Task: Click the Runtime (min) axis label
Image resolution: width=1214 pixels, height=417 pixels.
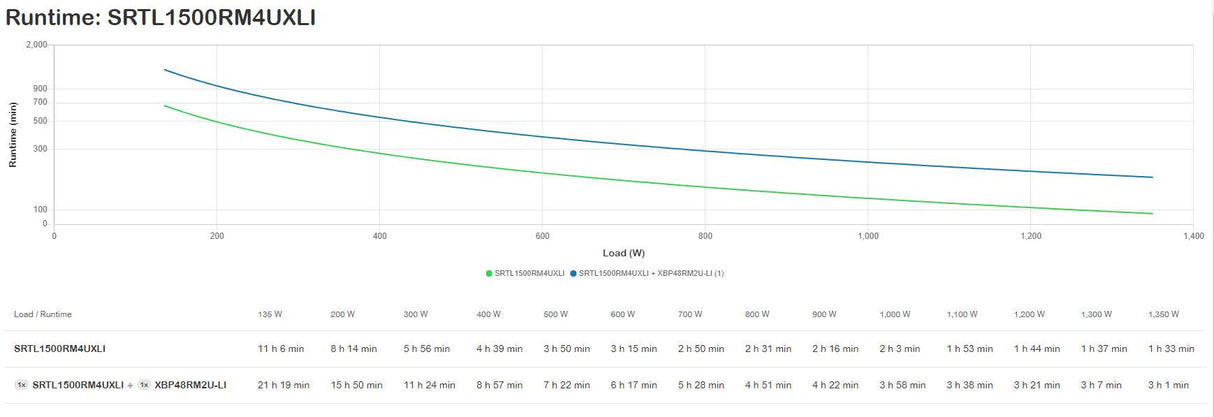Action: tap(13, 133)
